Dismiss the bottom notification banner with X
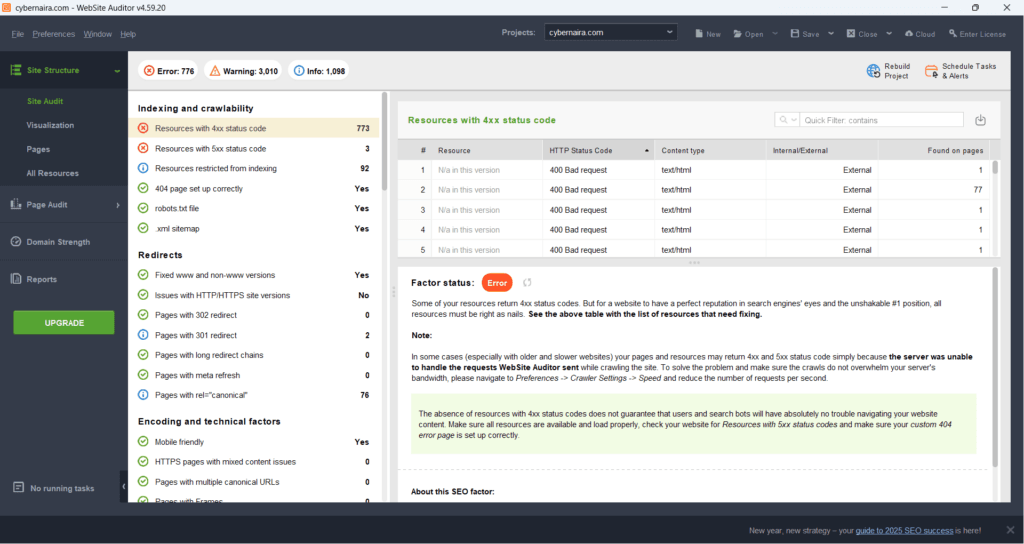 point(1010,530)
